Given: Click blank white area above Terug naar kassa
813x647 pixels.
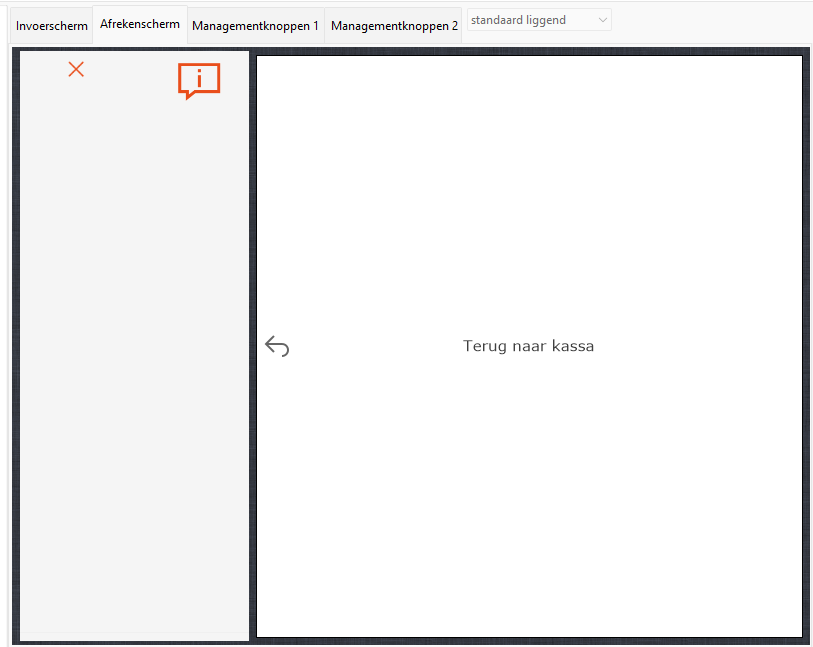Looking at the screenshot, I should pos(528,180).
